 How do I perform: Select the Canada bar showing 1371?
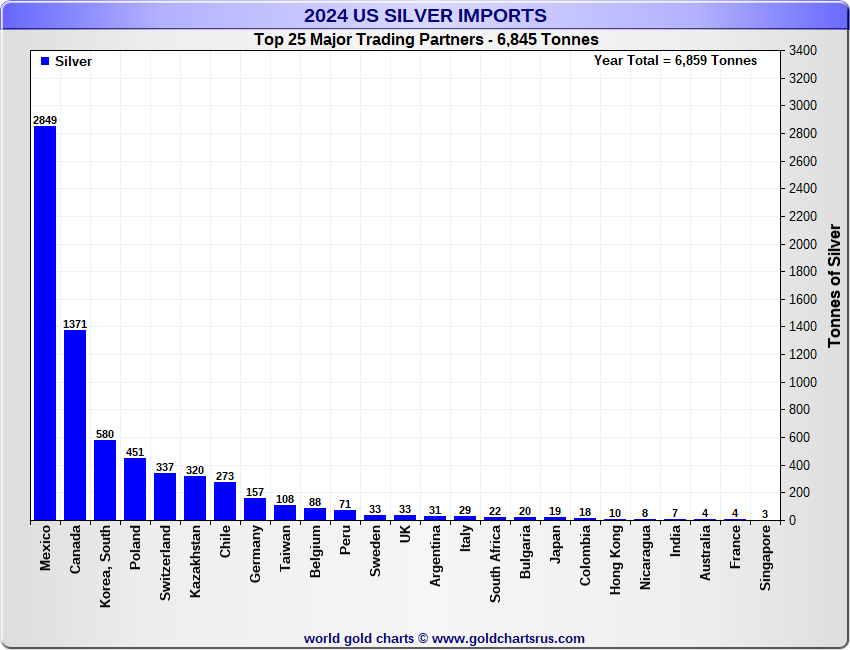[75, 425]
